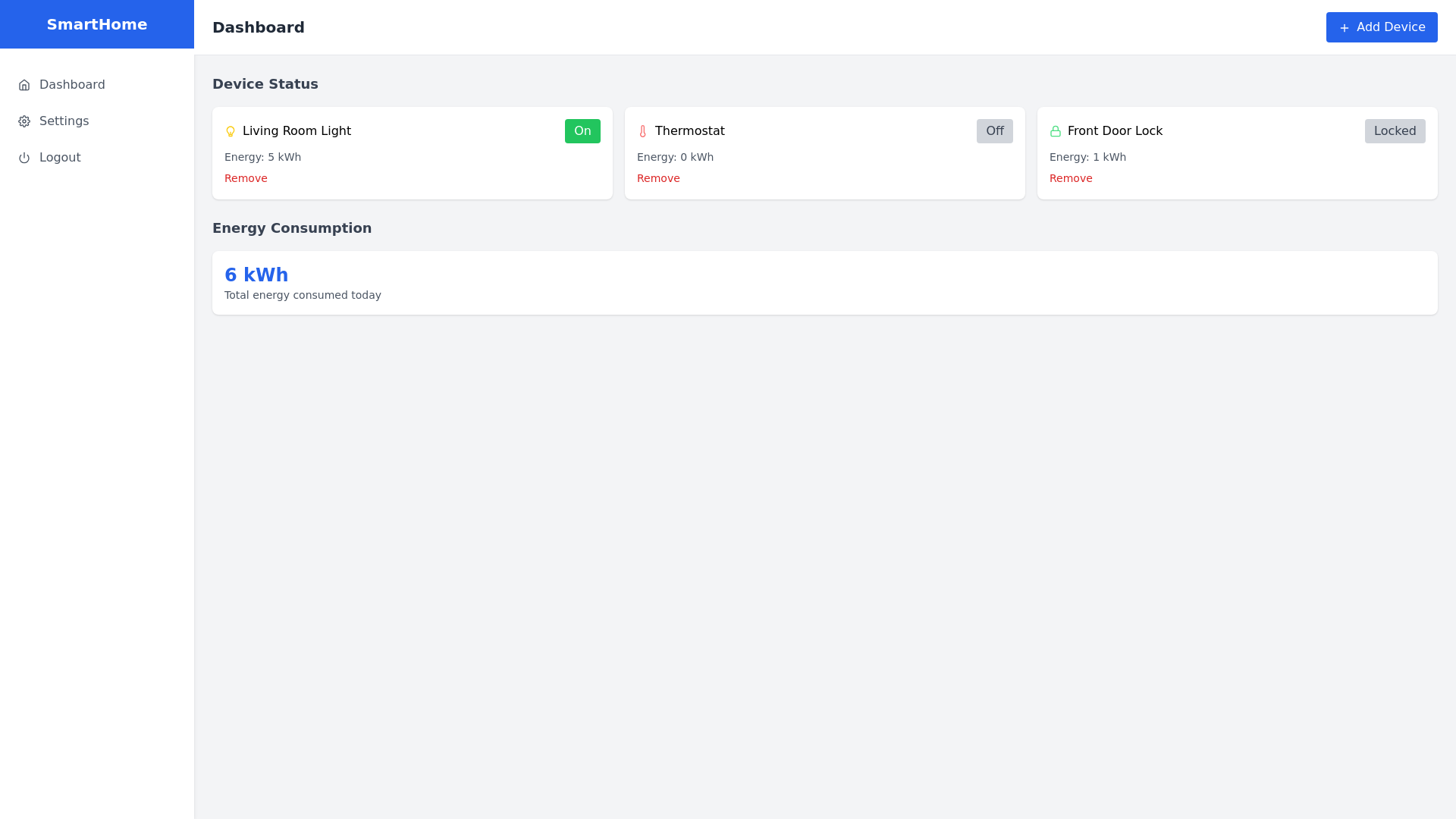
Task: Select the home icon in the sidebar
Action: 24,85
